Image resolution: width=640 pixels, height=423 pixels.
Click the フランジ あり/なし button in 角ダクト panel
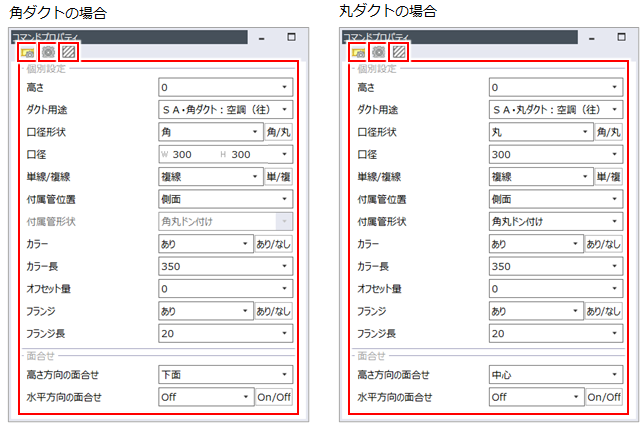[274, 311]
